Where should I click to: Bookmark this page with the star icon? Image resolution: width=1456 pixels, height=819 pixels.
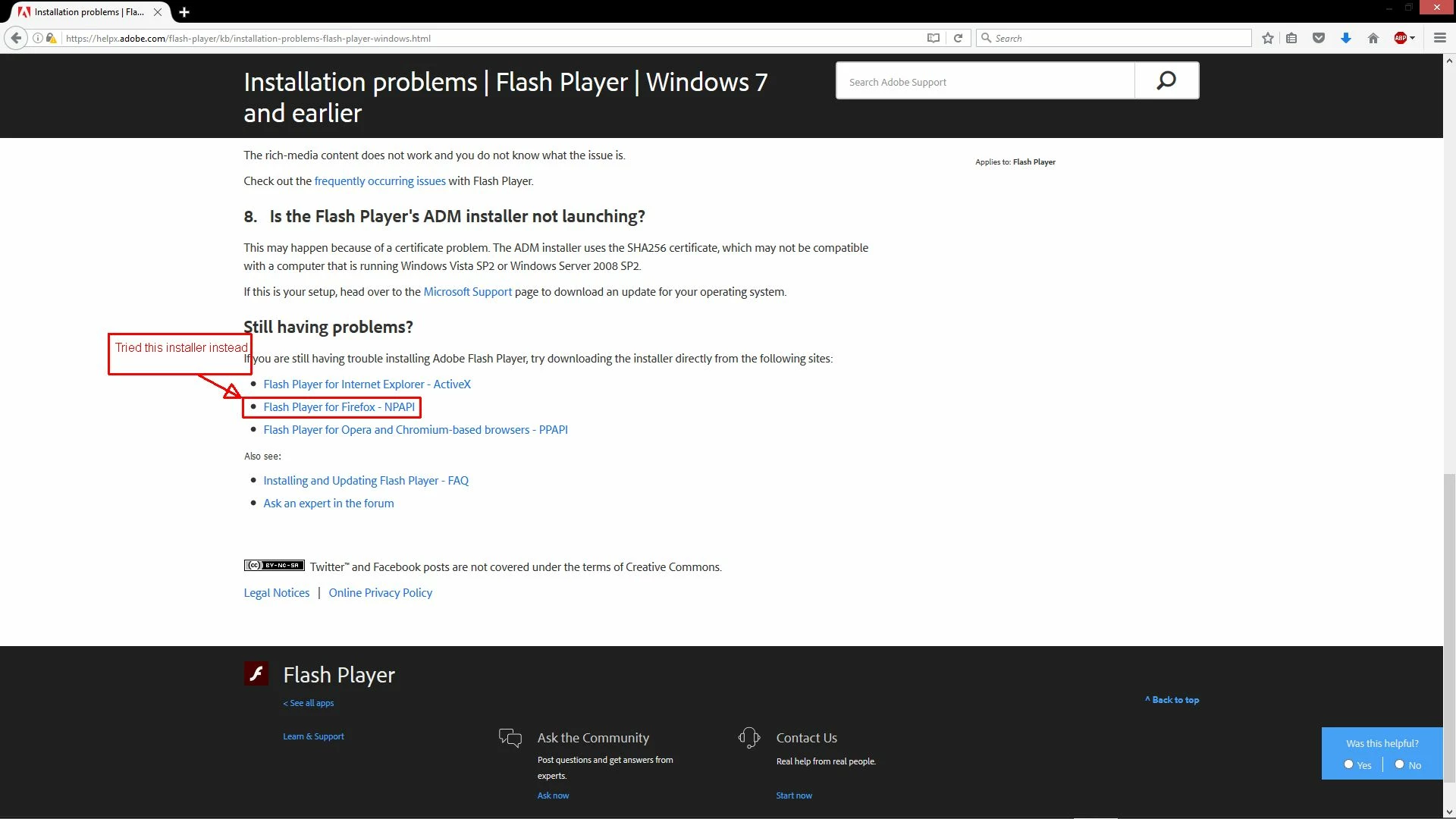tap(1268, 38)
